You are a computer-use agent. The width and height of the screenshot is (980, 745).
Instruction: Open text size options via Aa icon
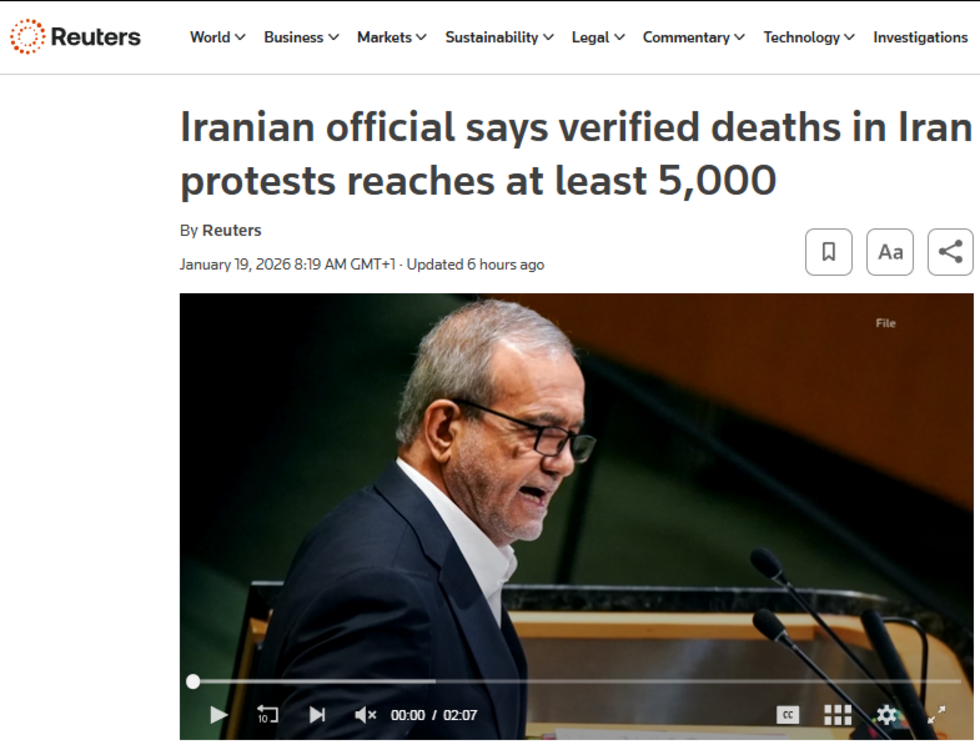pos(889,252)
